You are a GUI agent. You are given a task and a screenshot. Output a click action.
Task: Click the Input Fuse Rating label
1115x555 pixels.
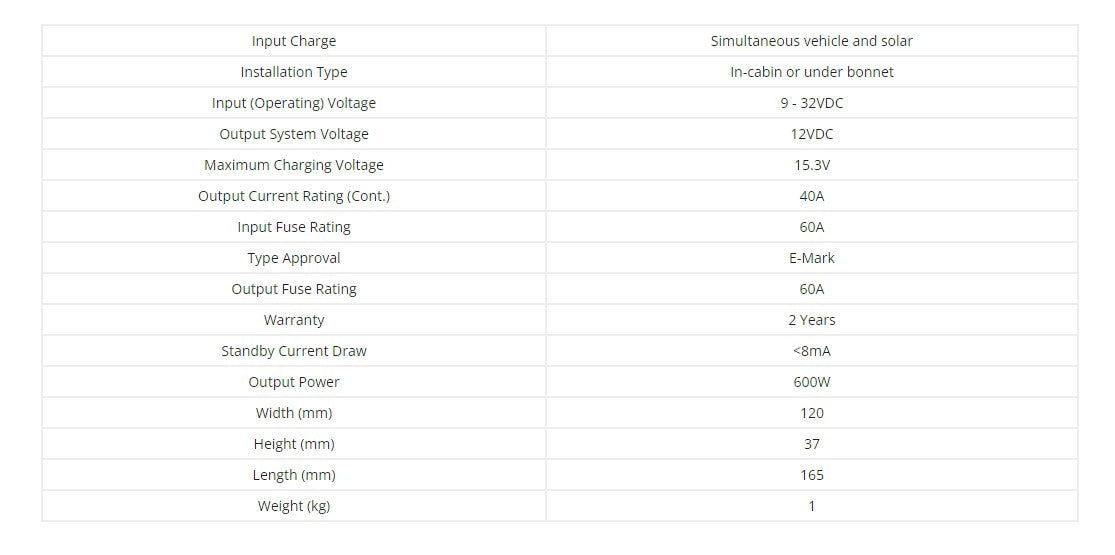tap(294, 227)
